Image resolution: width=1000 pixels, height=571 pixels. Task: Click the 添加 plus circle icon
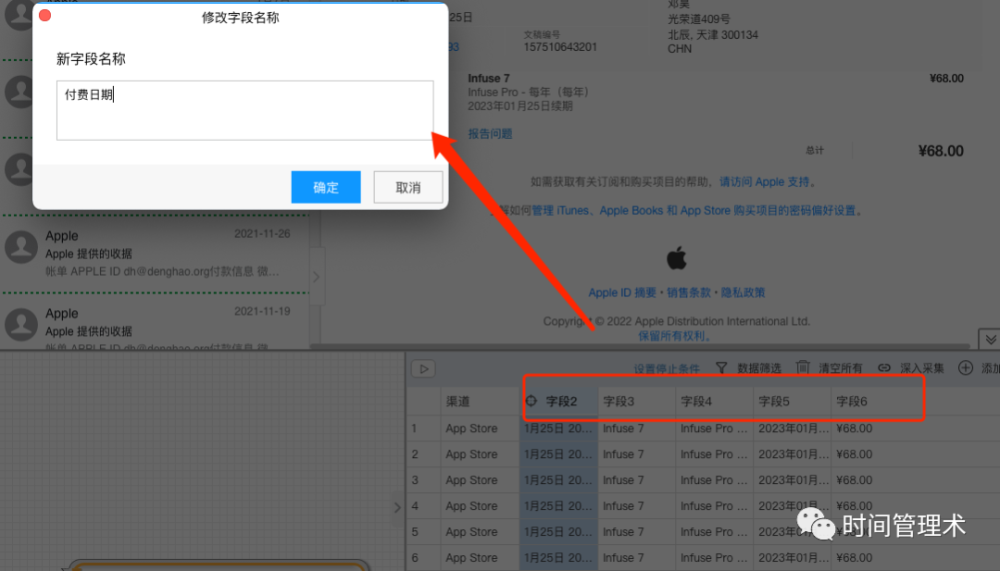(966, 367)
